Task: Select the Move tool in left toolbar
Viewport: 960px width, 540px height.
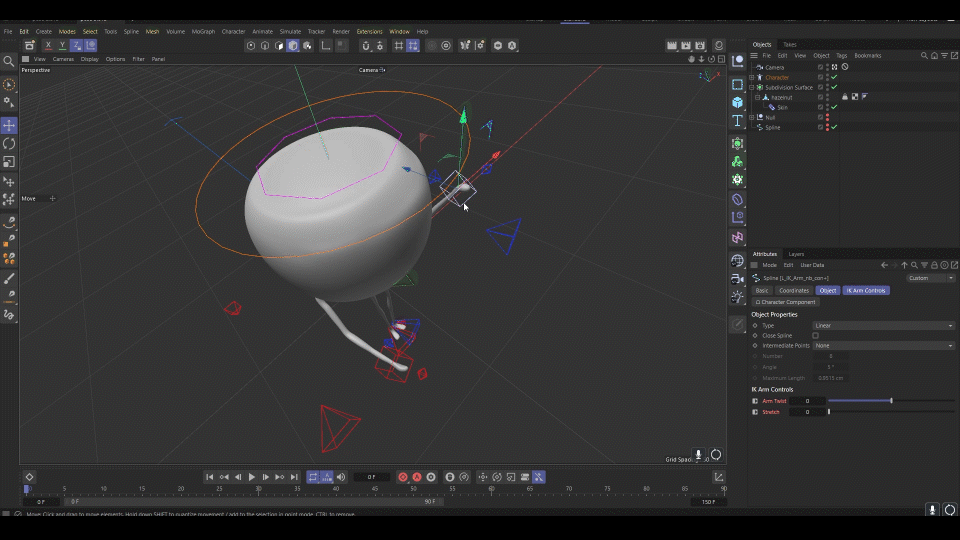Action: pyautogui.click(x=9, y=126)
